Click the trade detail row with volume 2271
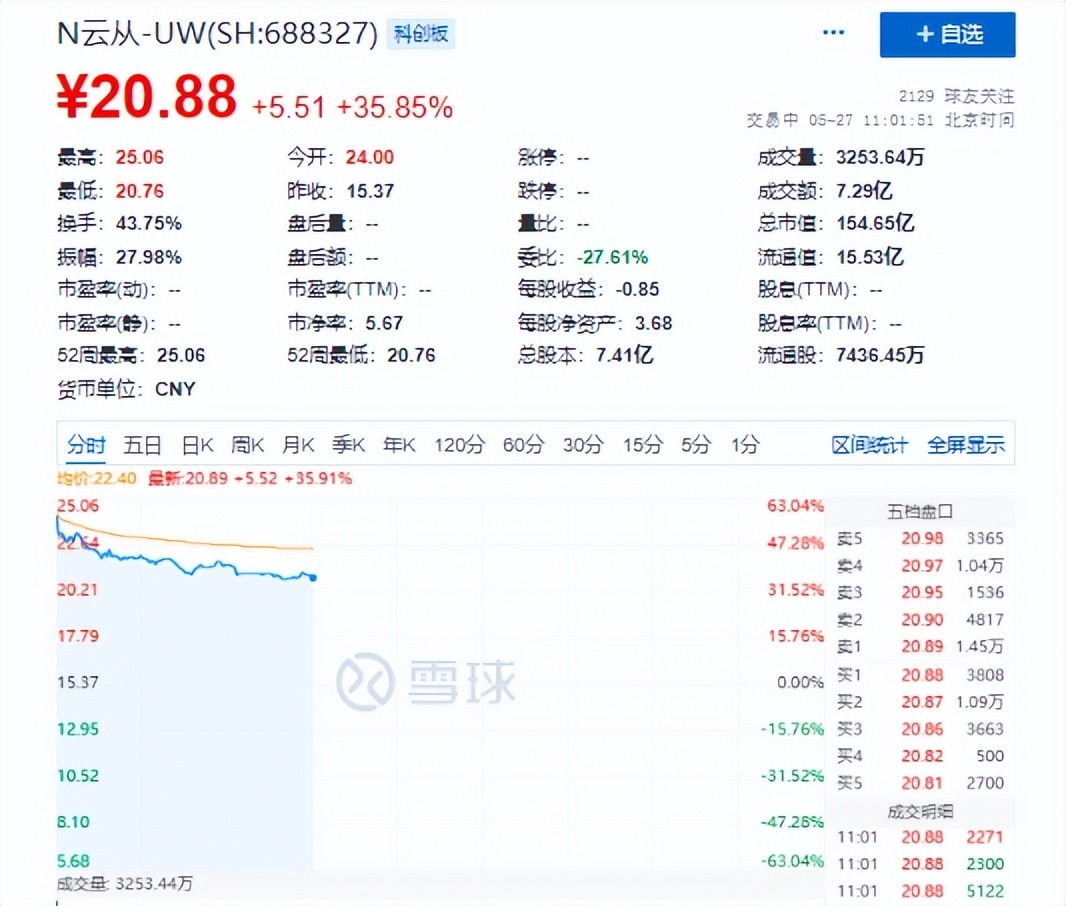The width and height of the screenshot is (1066, 906). (x=920, y=837)
